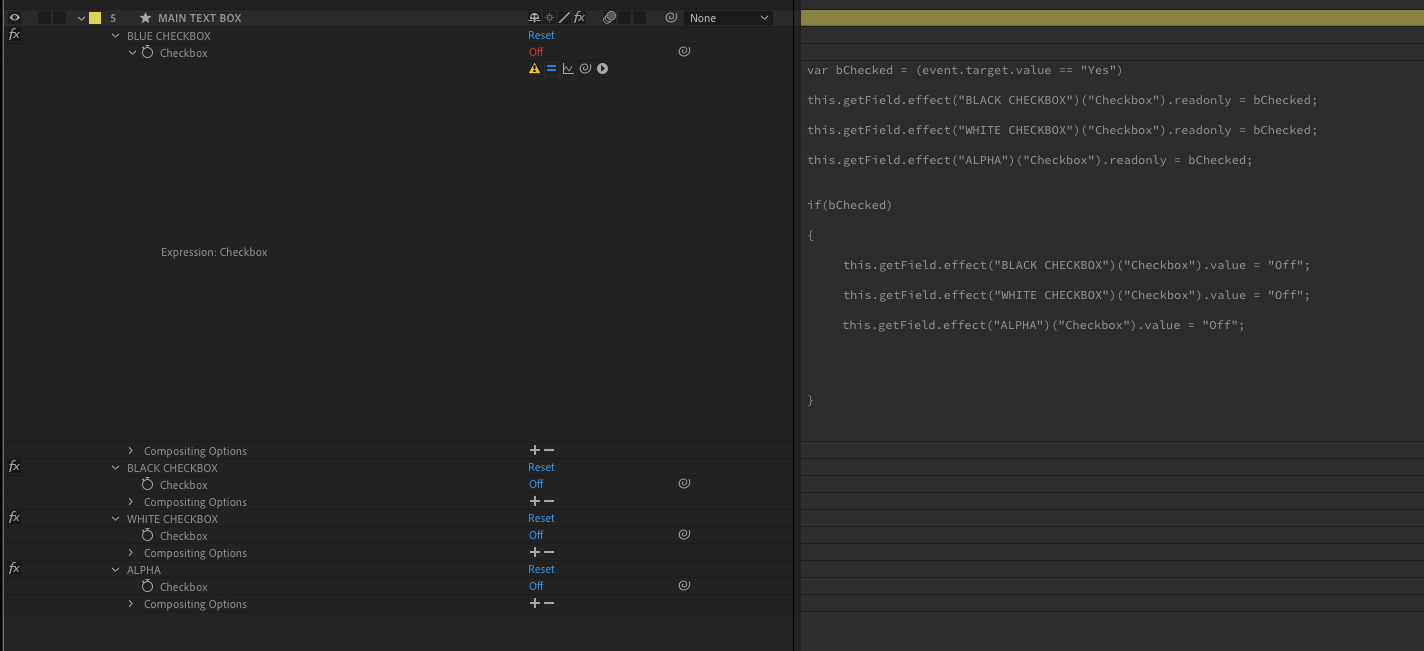Click the WHITE CHECKBOX Checkbox stopwatch
Screen dimensions: 1424x651
tap(148, 536)
